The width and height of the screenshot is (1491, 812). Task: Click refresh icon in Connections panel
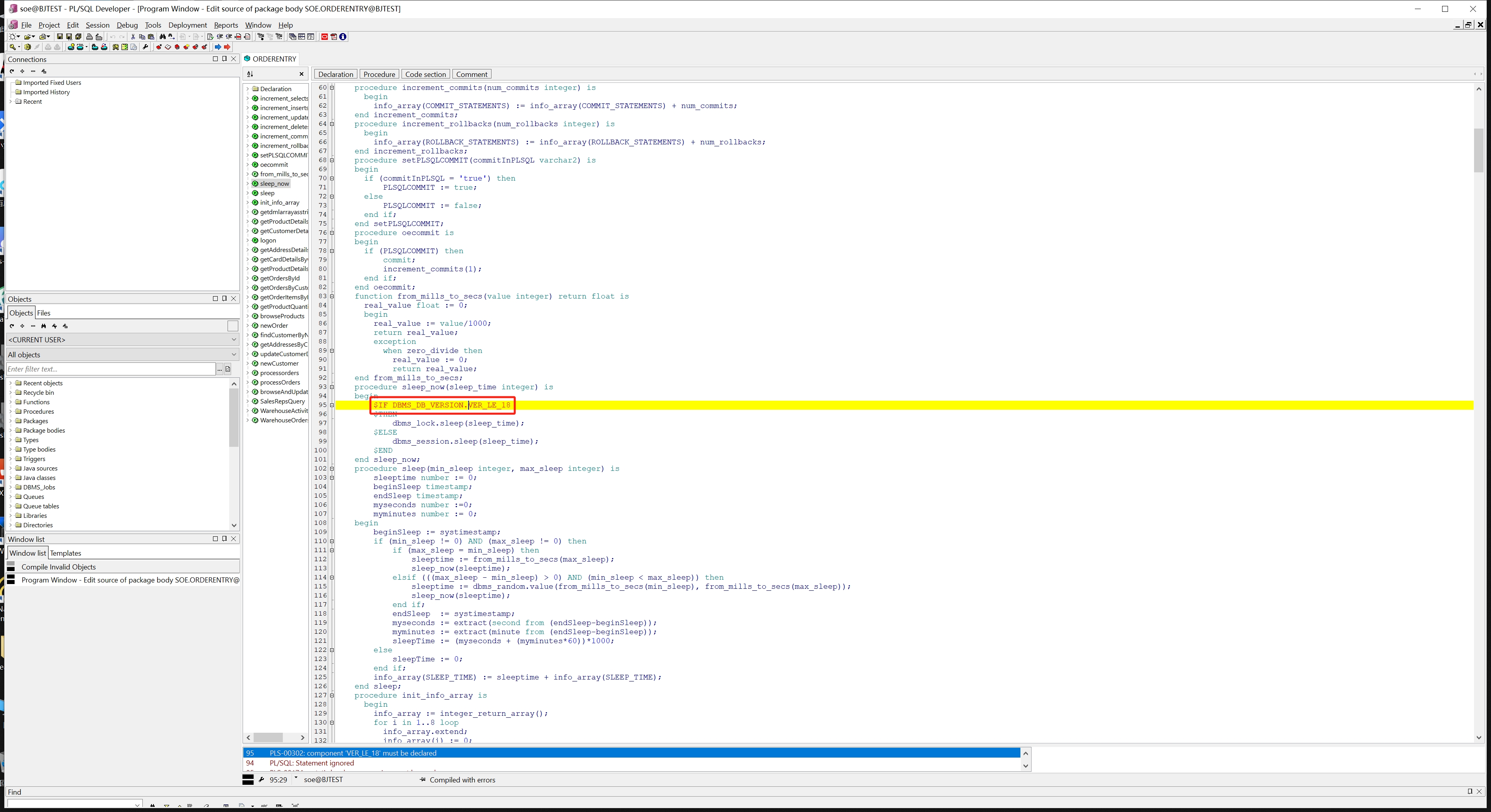[x=11, y=71]
